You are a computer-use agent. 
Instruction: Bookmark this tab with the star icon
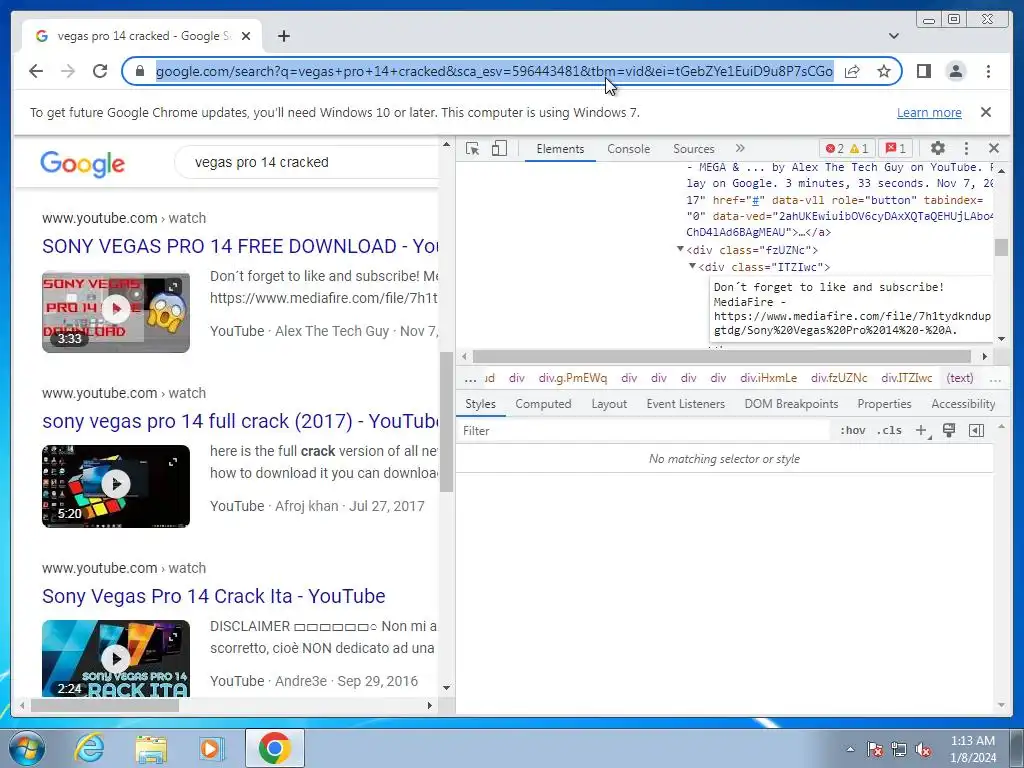(x=884, y=71)
